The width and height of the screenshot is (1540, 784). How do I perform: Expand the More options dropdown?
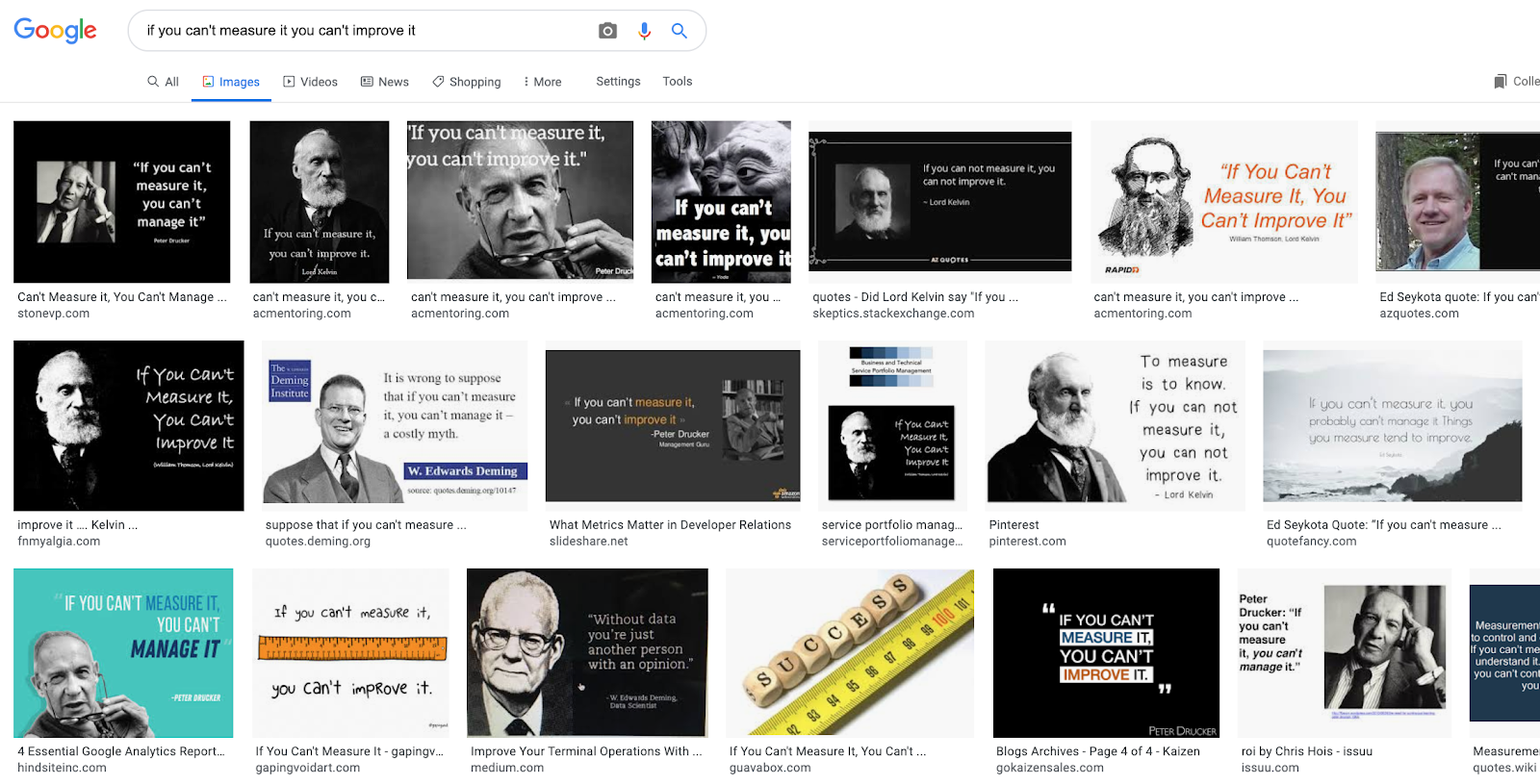[542, 82]
